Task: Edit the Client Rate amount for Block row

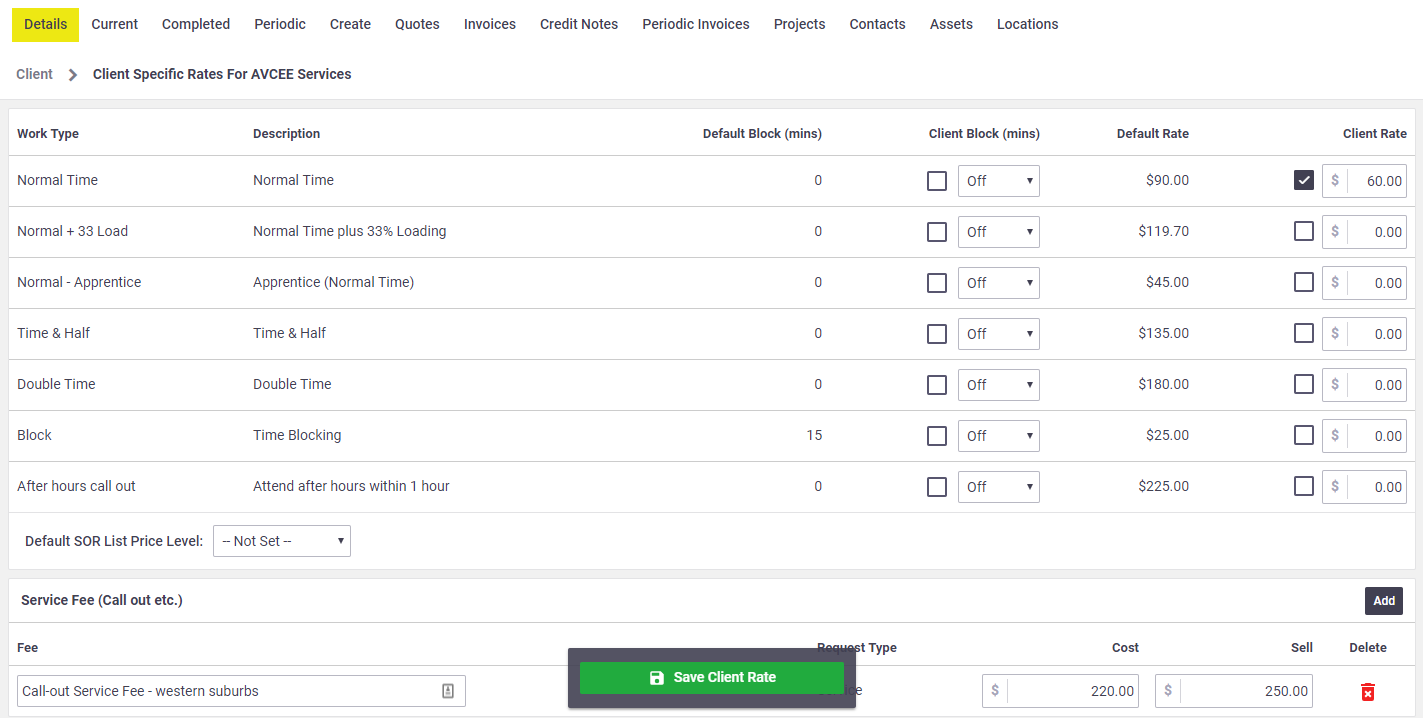Action: coord(1364,436)
